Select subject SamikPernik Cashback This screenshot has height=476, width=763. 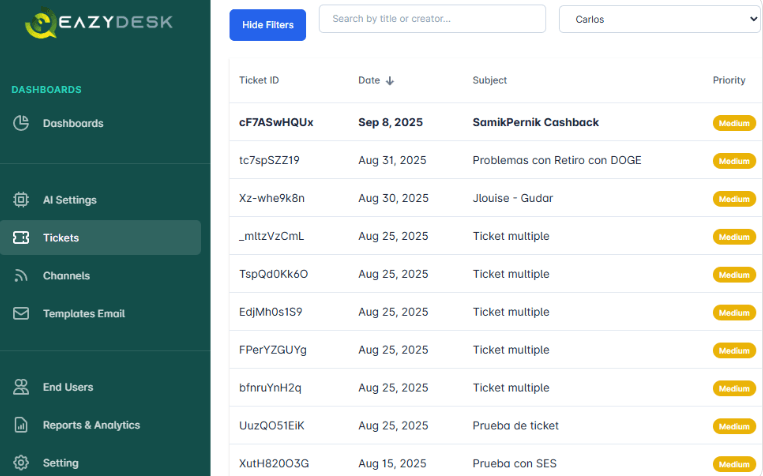tap(535, 122)
